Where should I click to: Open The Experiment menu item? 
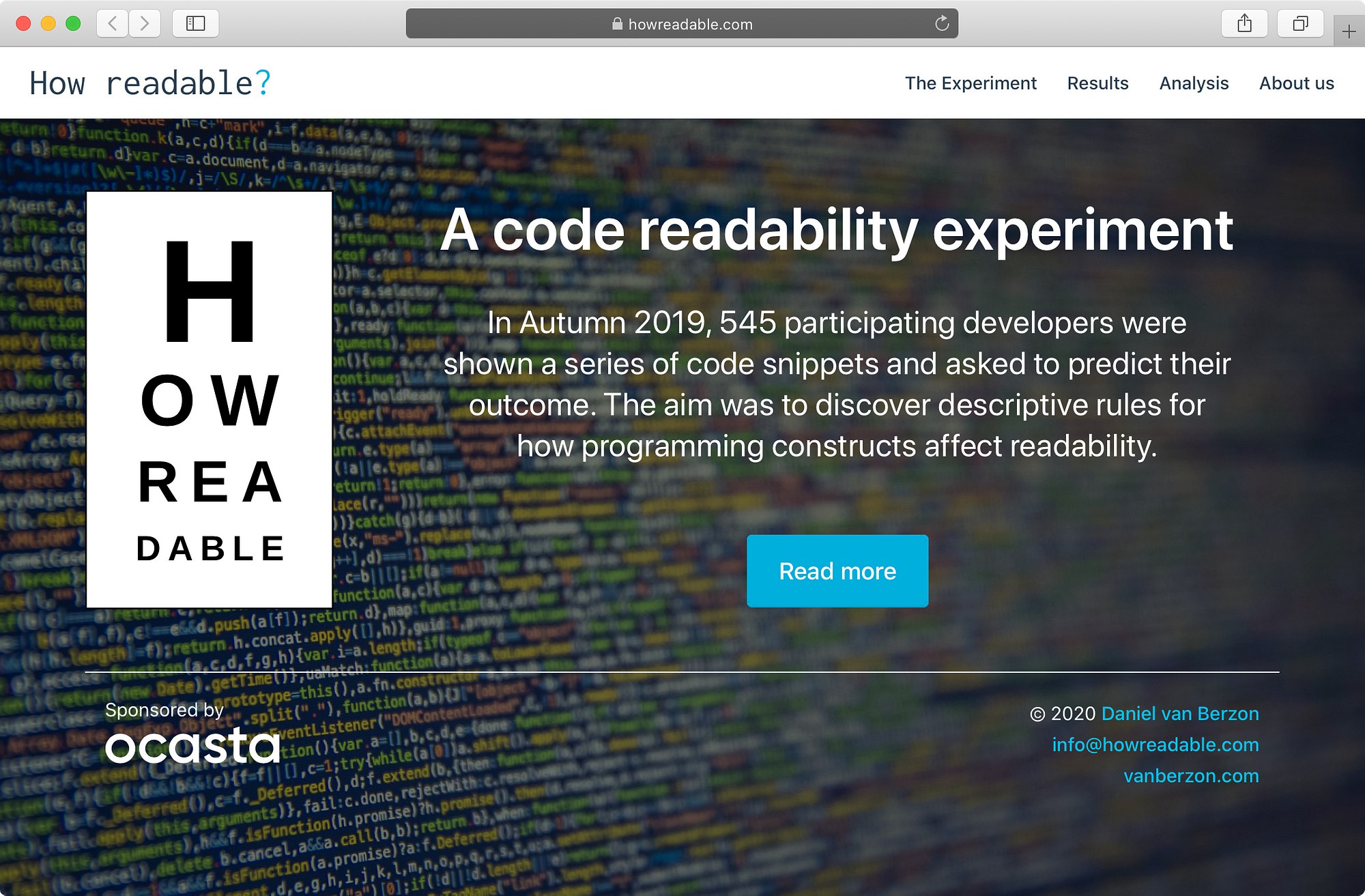(x=970, y=83)
